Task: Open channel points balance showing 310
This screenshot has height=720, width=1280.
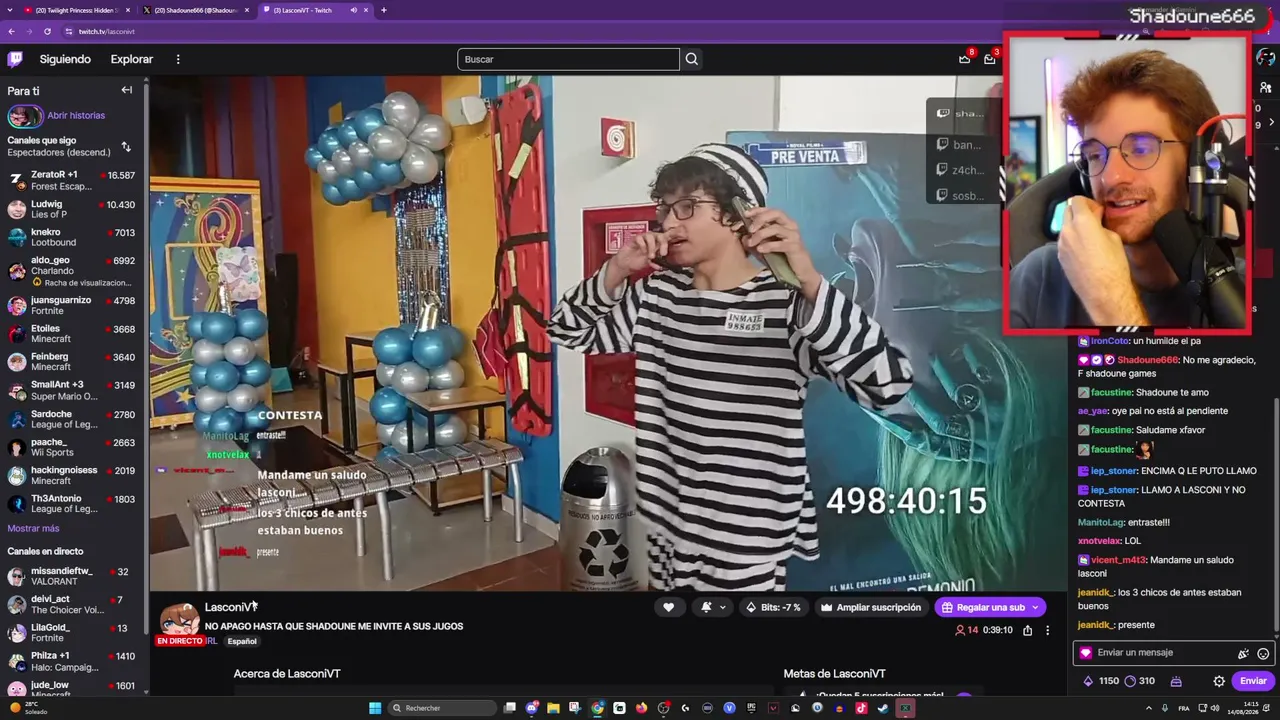Action: (1139, 681)
